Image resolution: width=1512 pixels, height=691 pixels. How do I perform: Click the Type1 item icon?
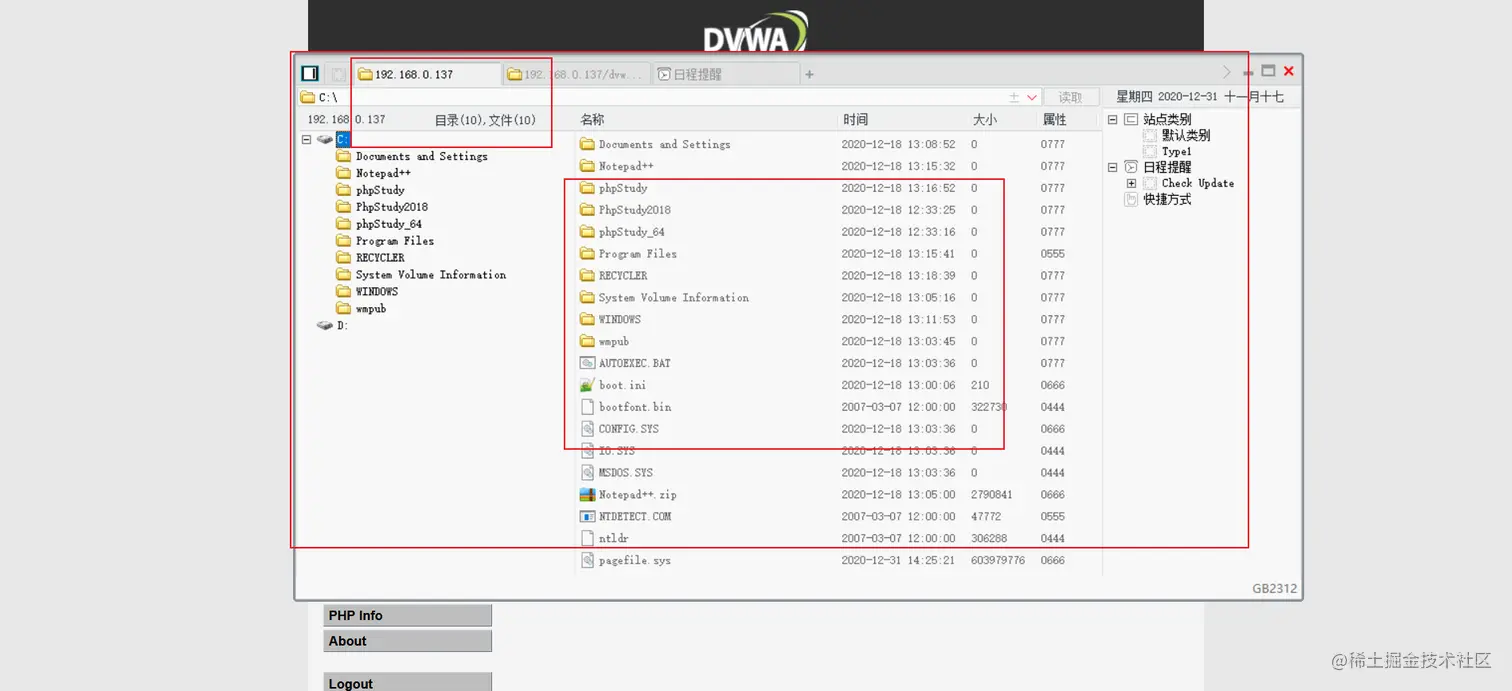1150,151
